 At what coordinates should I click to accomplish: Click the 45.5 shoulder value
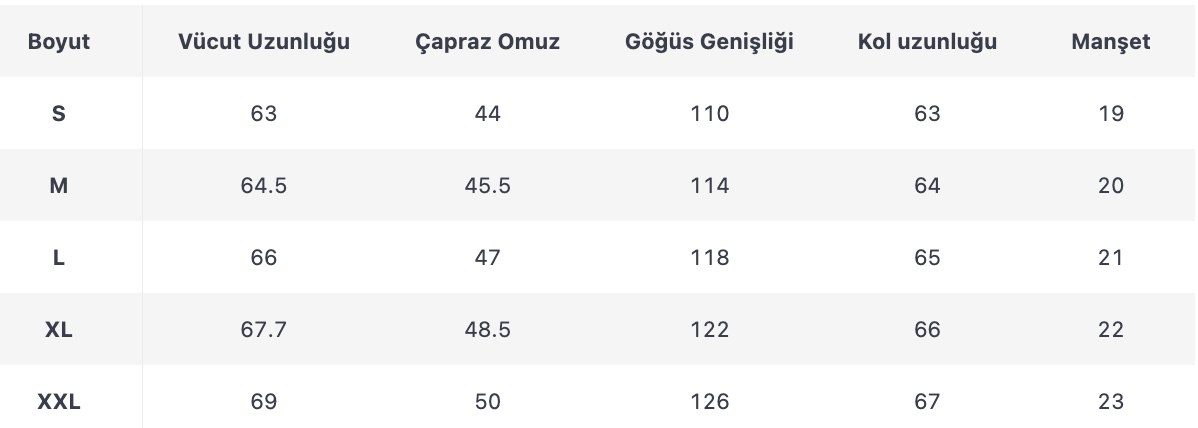pos(487,186)
